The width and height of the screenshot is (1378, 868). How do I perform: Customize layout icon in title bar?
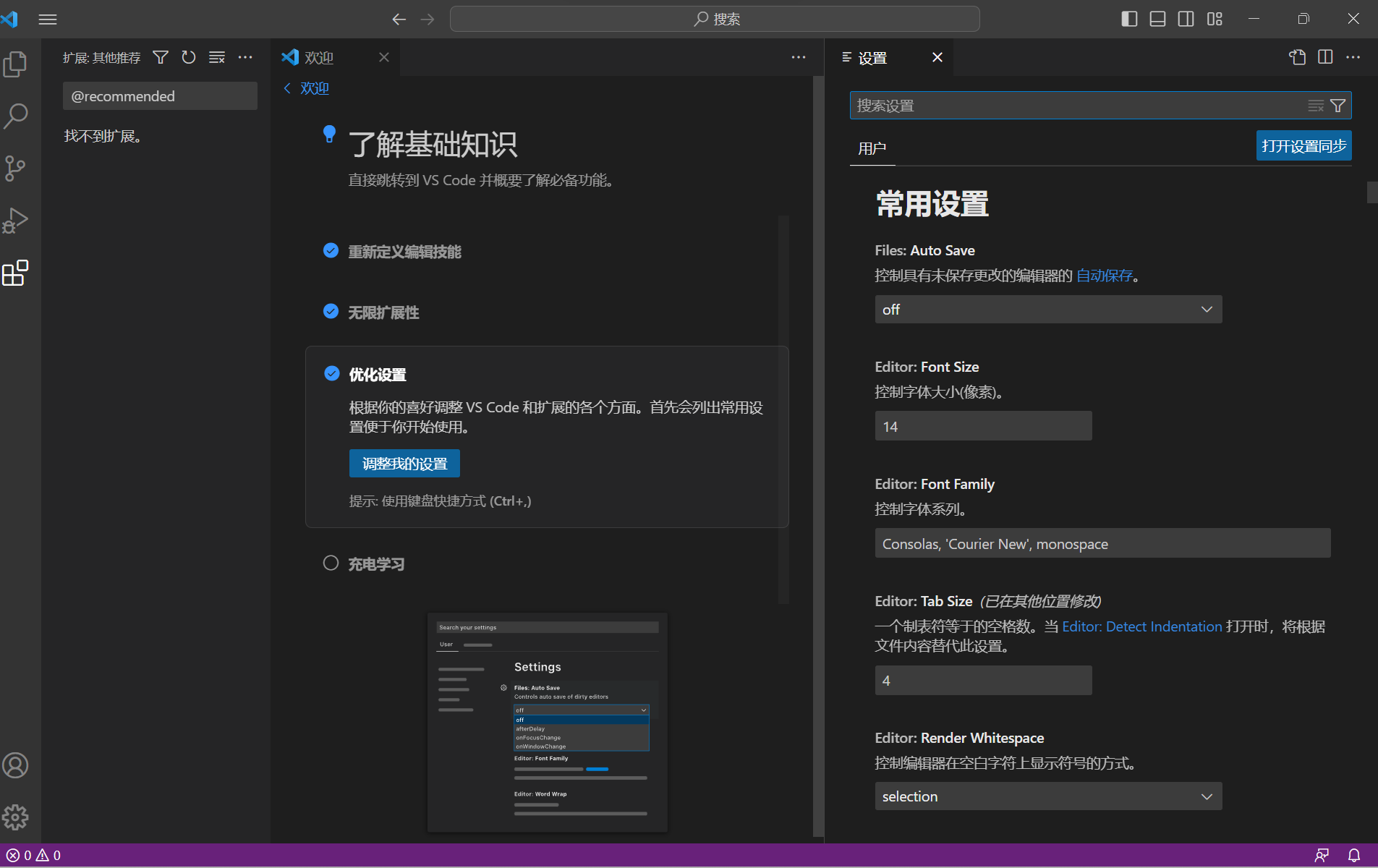[1215, 20]
